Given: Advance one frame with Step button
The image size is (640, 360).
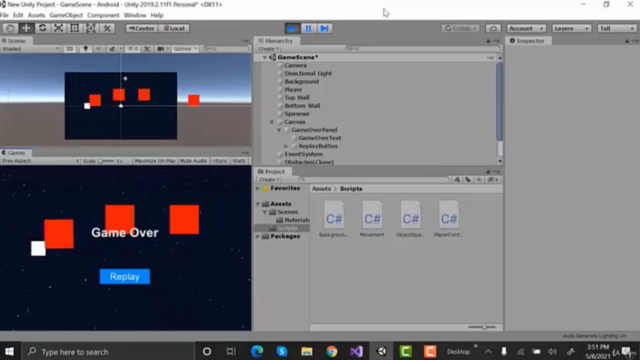Looking at the screenshot, I should (324, 29).
